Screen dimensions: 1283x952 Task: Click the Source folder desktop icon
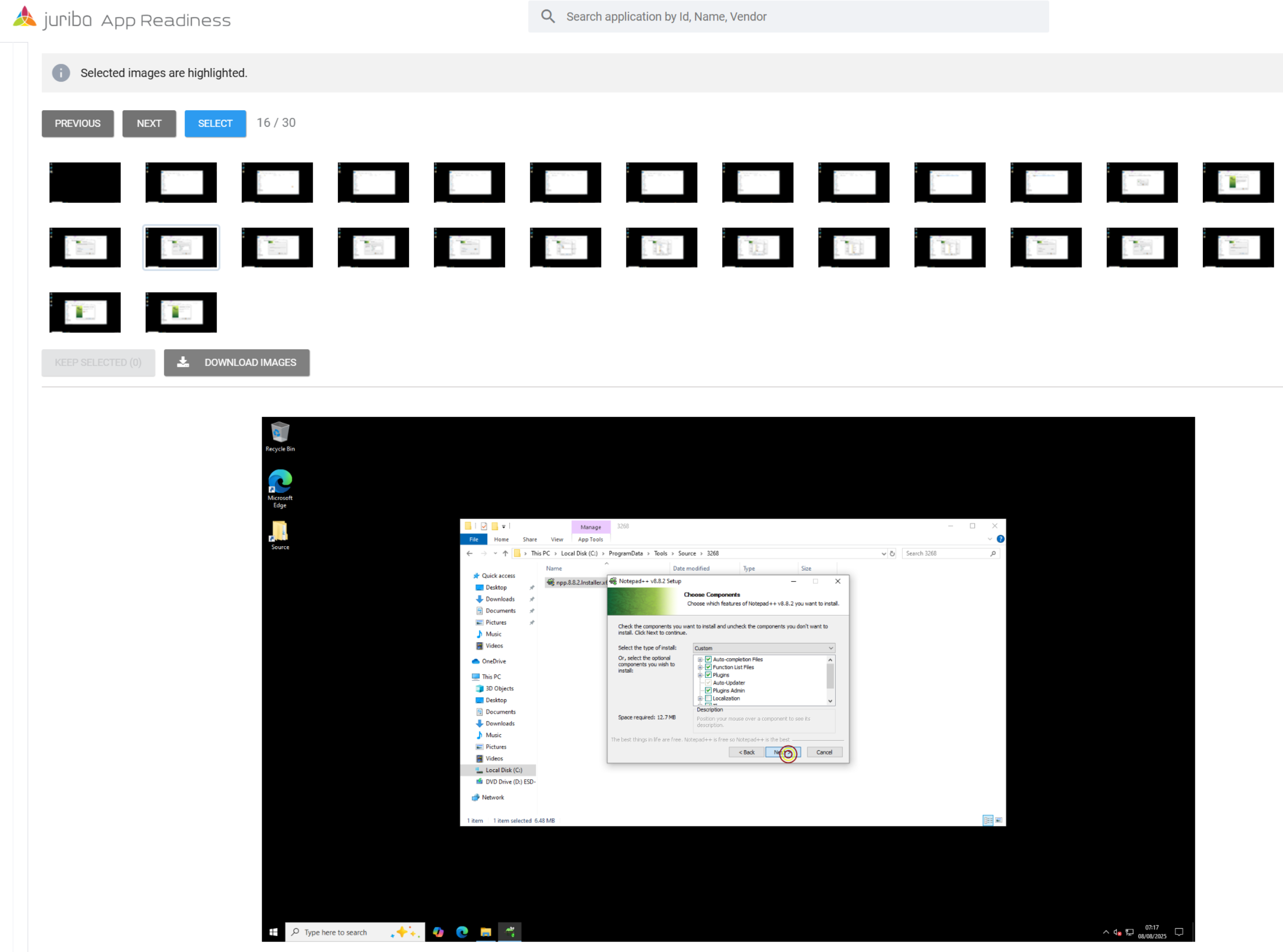(280, 531)
